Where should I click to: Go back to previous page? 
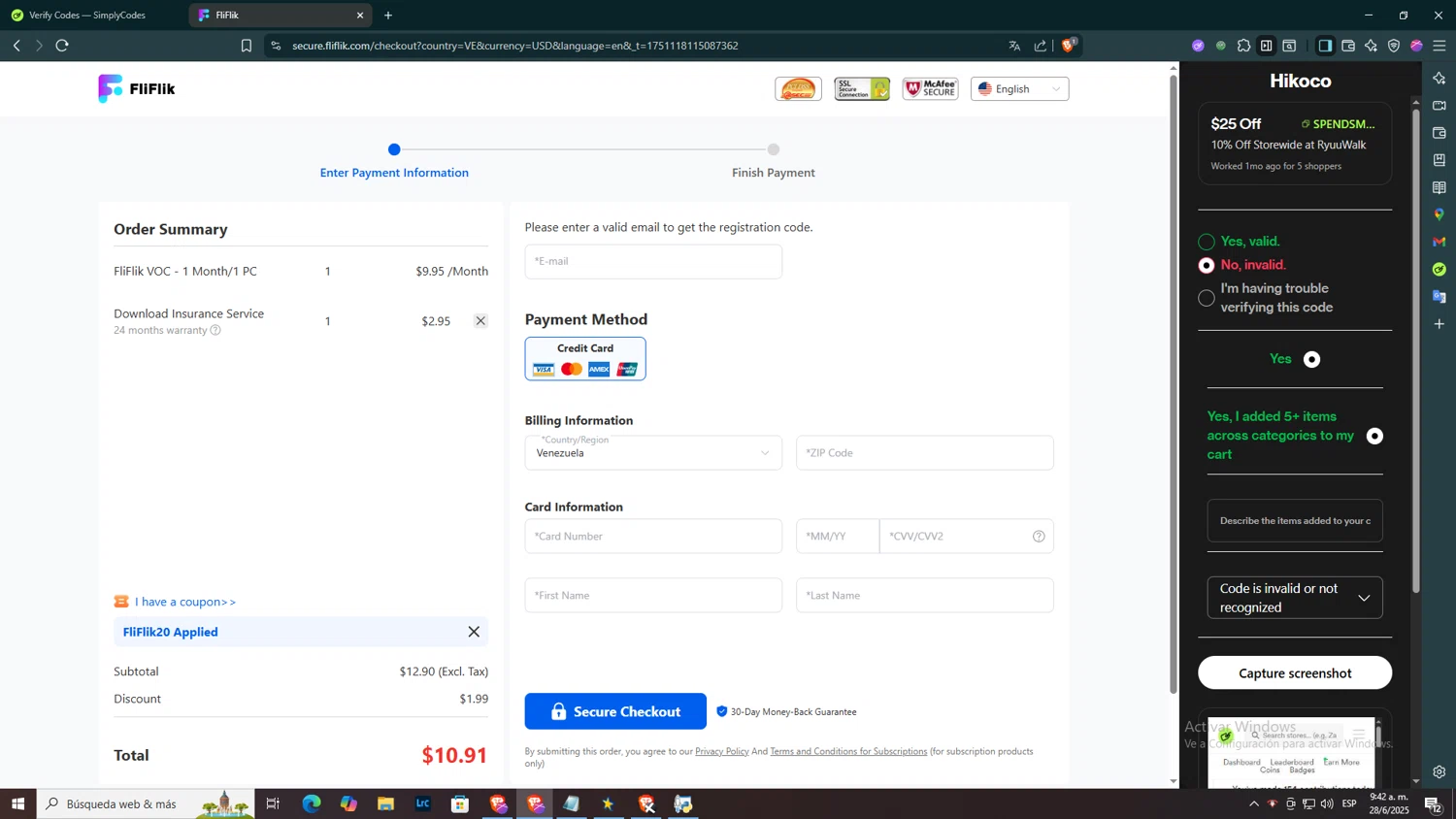[x=17, y=46]
